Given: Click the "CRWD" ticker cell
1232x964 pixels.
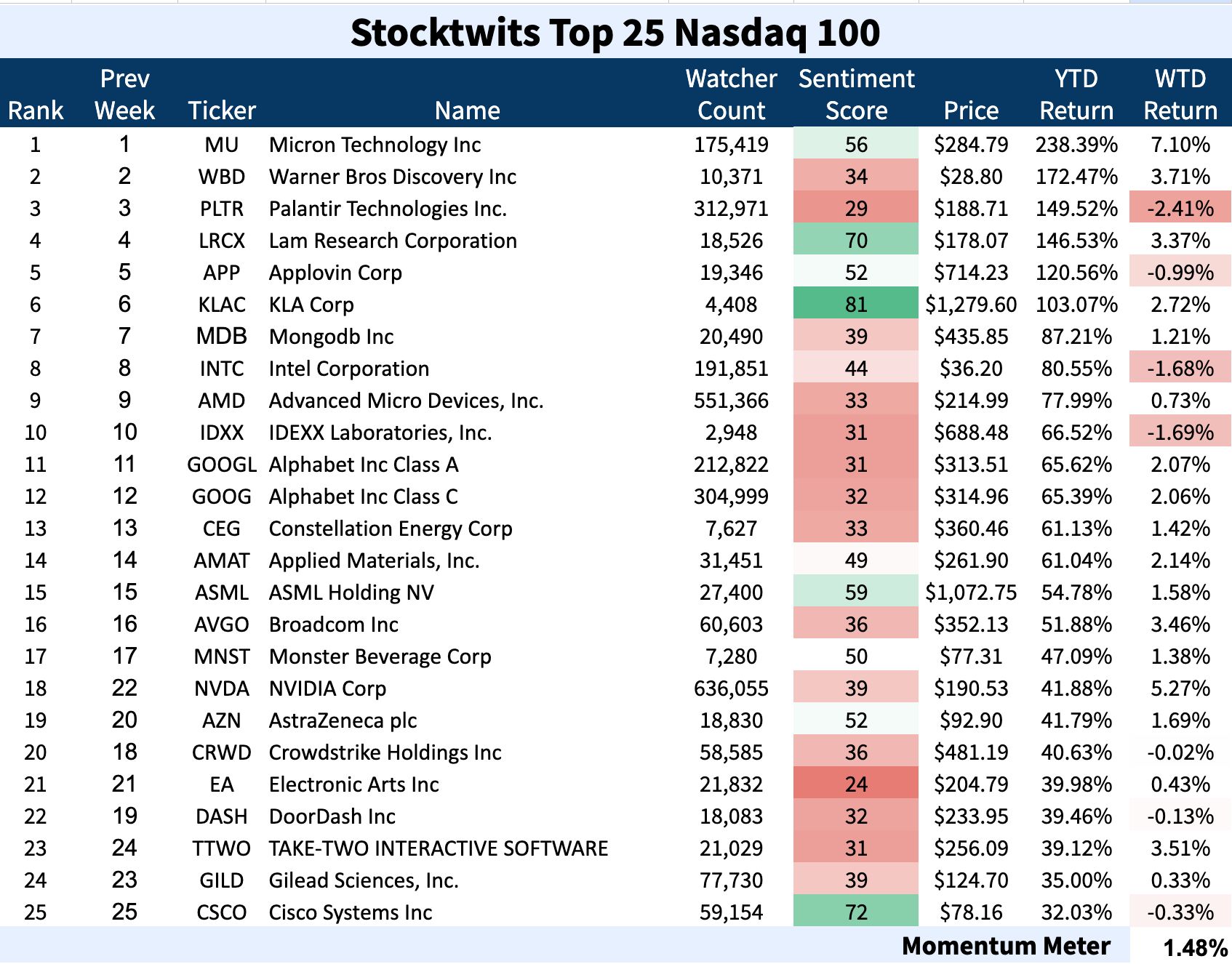Looking at the screenshot, I should [222, 752].
